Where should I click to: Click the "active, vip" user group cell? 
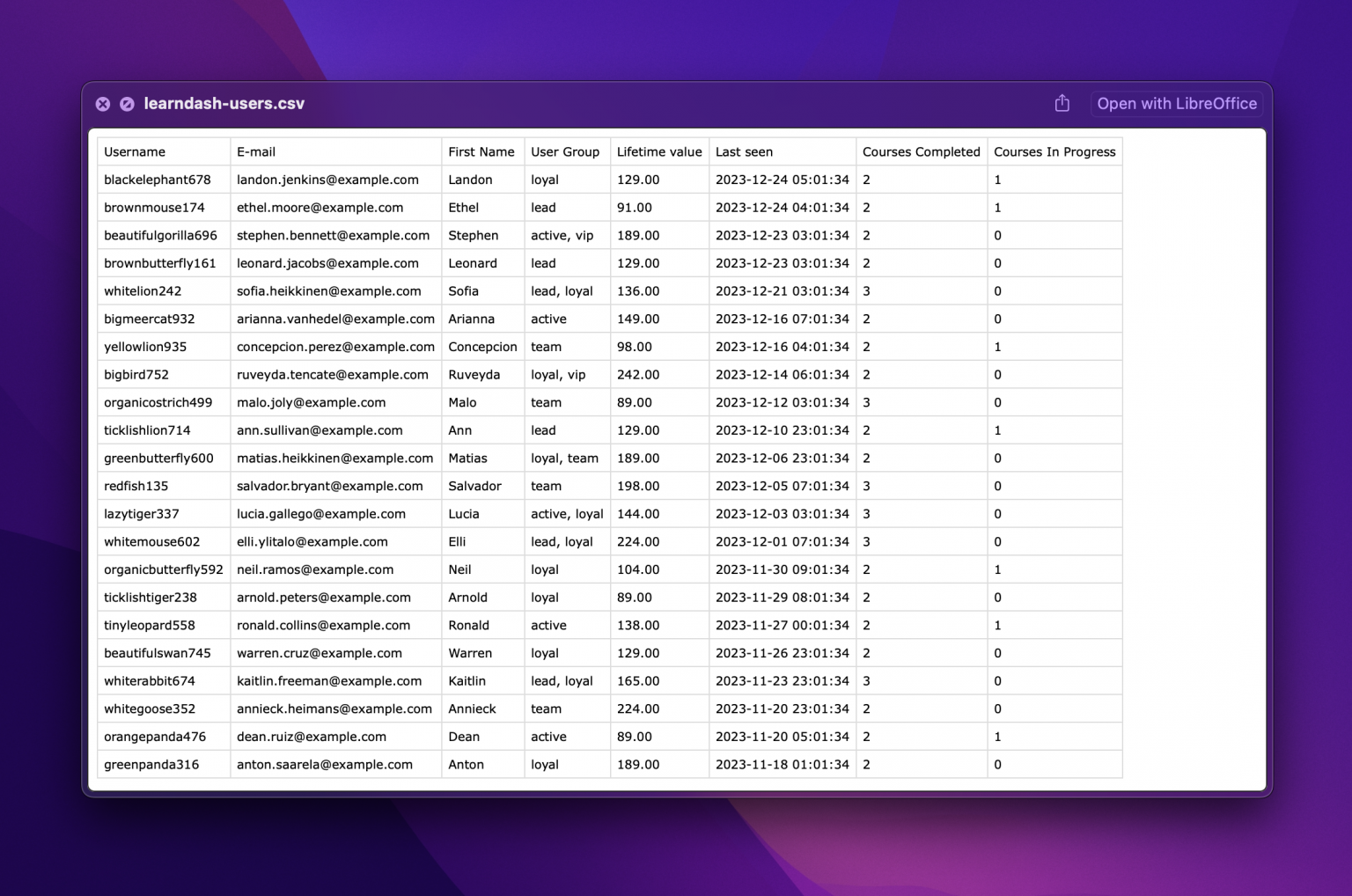click(x=562, y=235)
